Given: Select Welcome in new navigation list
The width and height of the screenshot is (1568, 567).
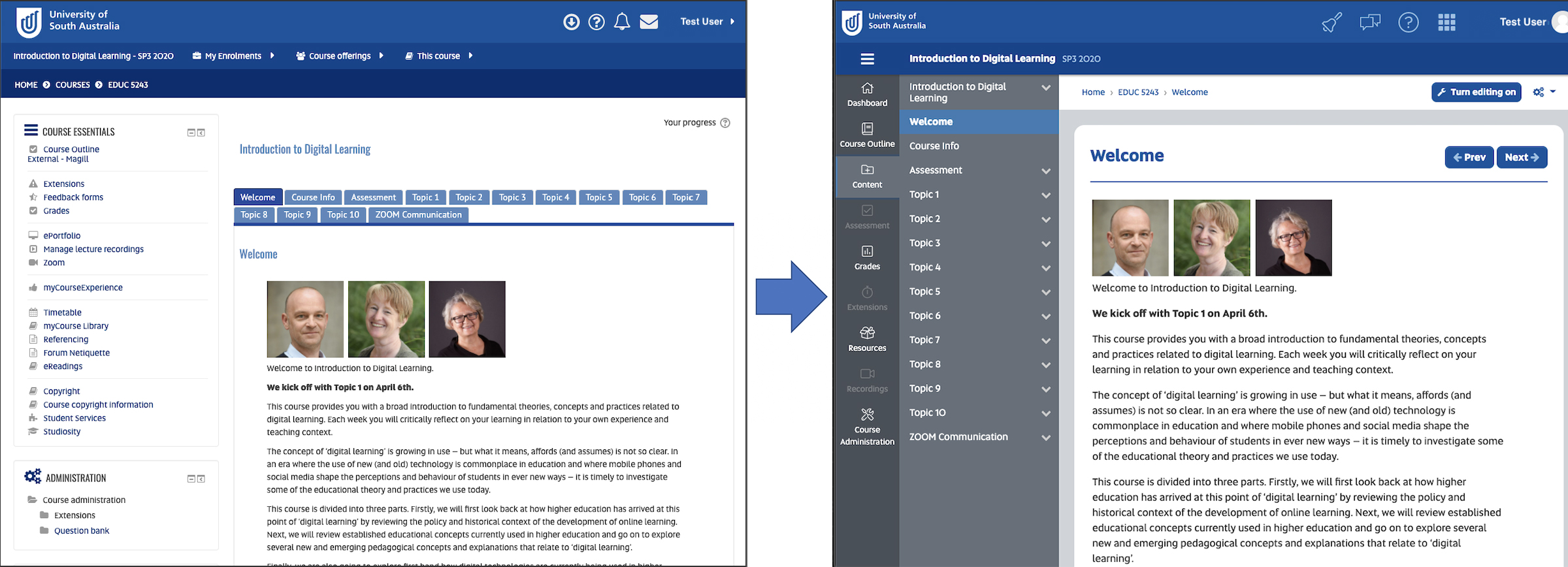Looking at the screenshot, I should coord(979,121).
